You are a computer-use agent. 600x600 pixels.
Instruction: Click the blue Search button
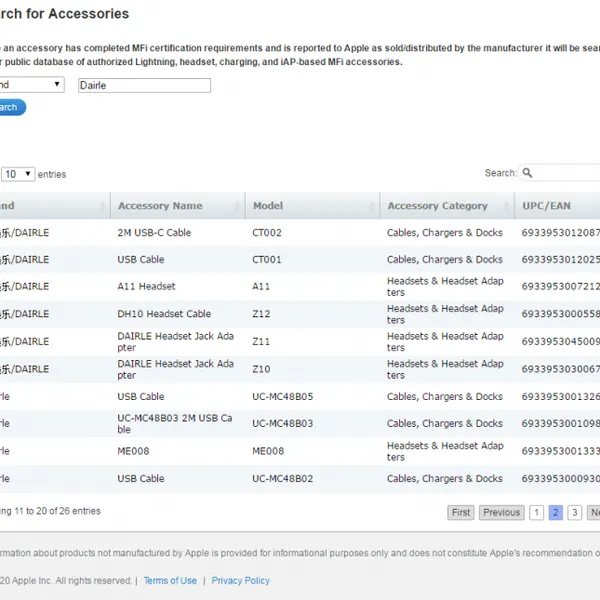point(13,107)
